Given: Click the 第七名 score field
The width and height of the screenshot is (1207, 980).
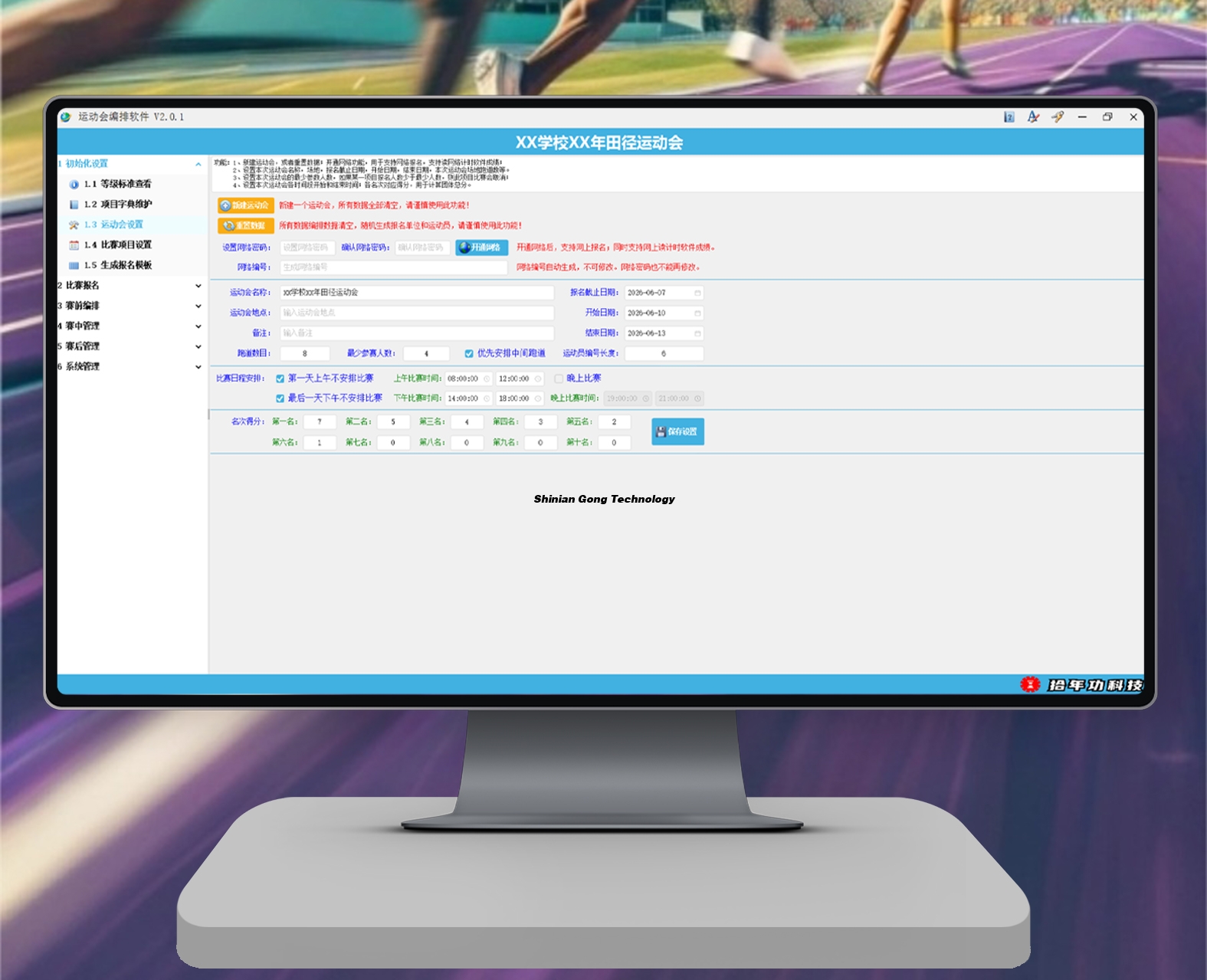Looking at the screenshot, I should click(393, 443).
